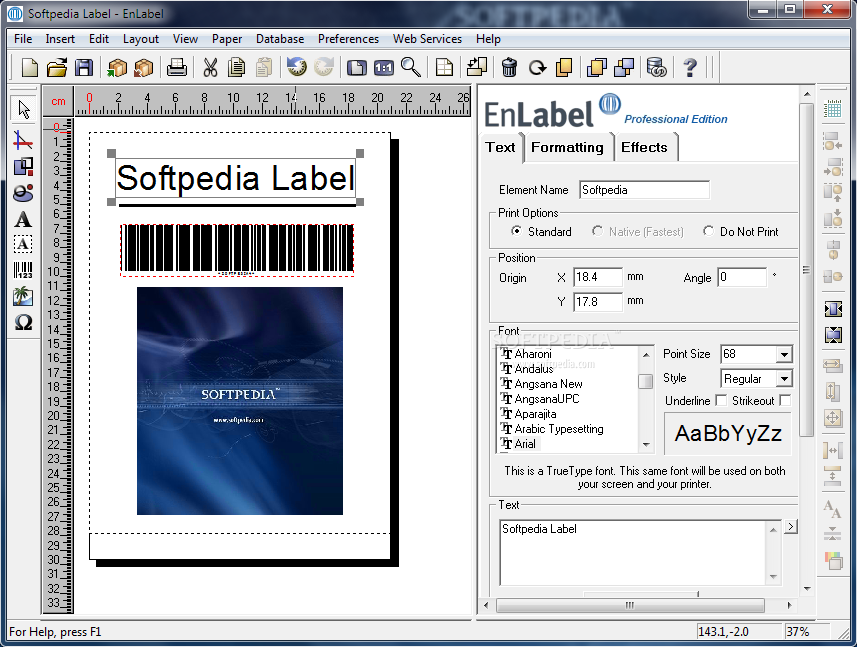Select the Softpedia Label text element

(236, 178)
